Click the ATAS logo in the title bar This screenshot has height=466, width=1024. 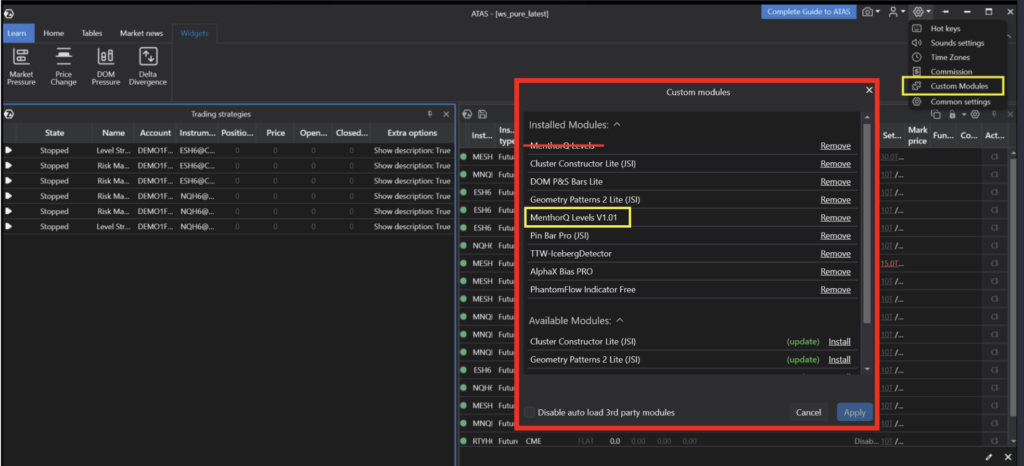click(8, 13)
